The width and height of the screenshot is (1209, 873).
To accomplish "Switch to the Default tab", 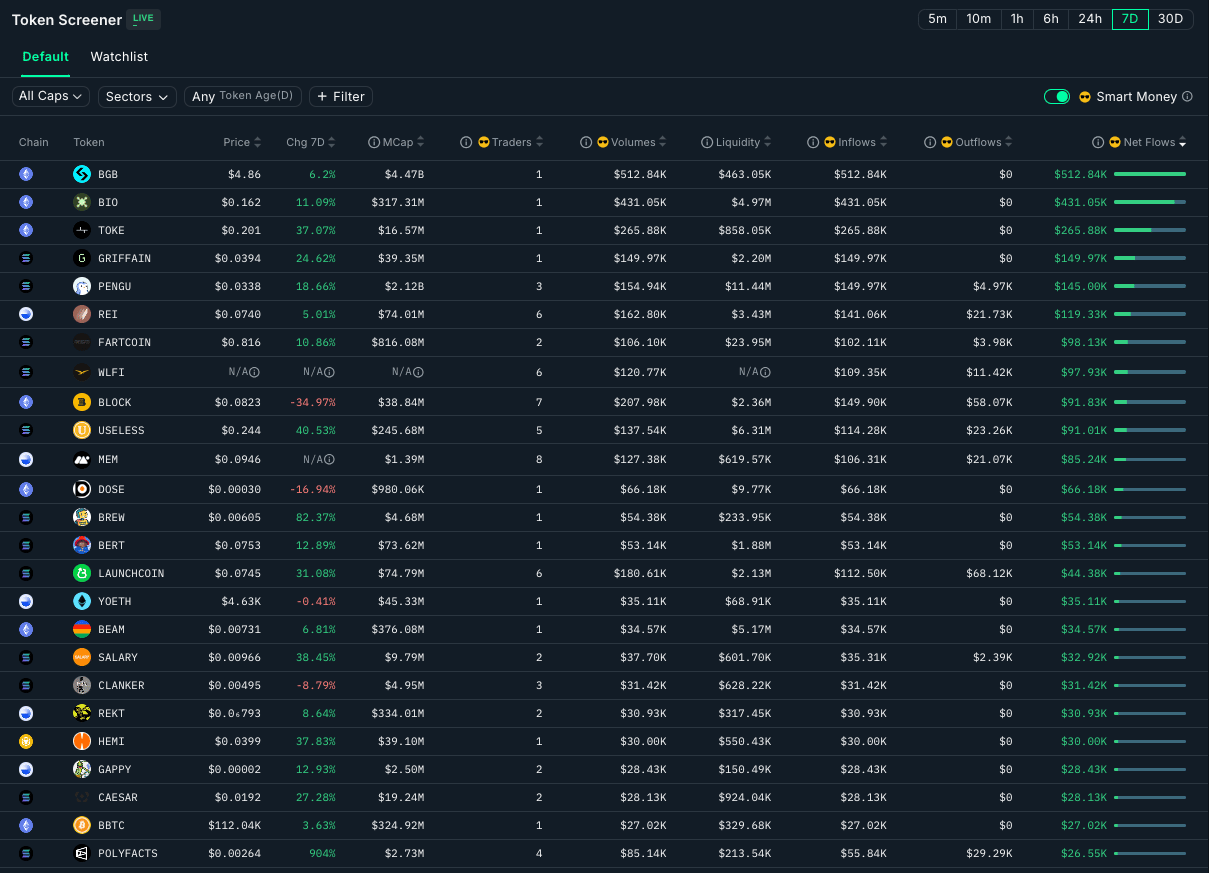I will pyautogui.click(x=46, y=57).
